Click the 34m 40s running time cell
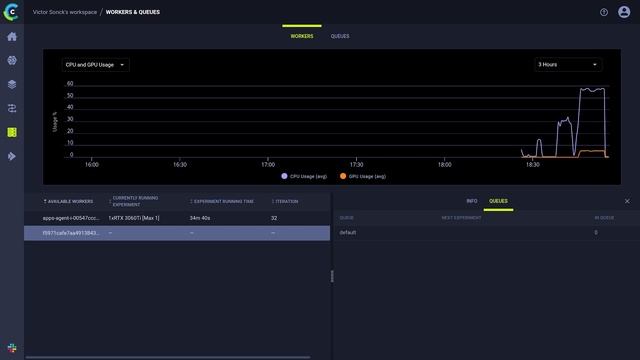 pos(200,218)
